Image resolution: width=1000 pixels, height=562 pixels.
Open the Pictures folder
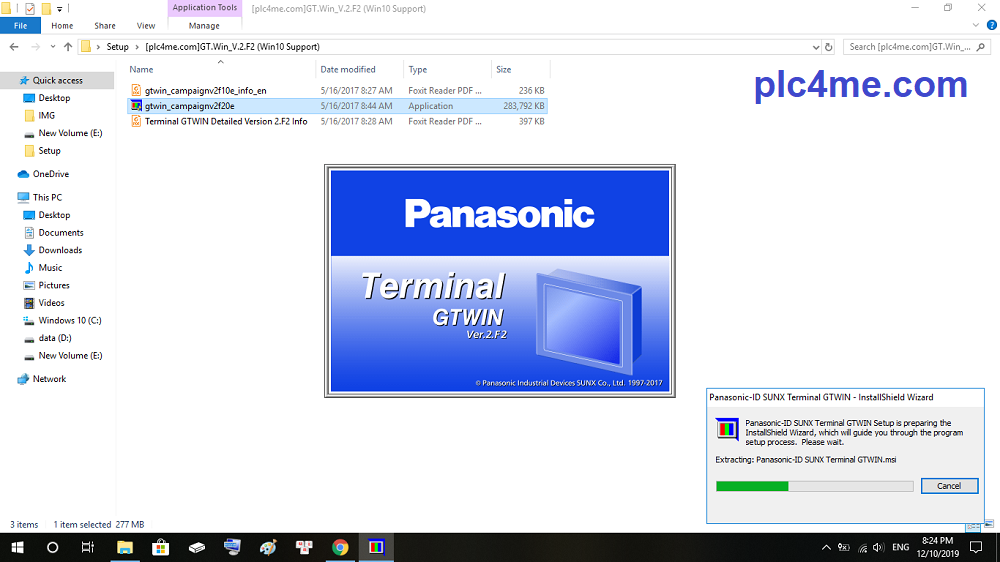point(54,285)
